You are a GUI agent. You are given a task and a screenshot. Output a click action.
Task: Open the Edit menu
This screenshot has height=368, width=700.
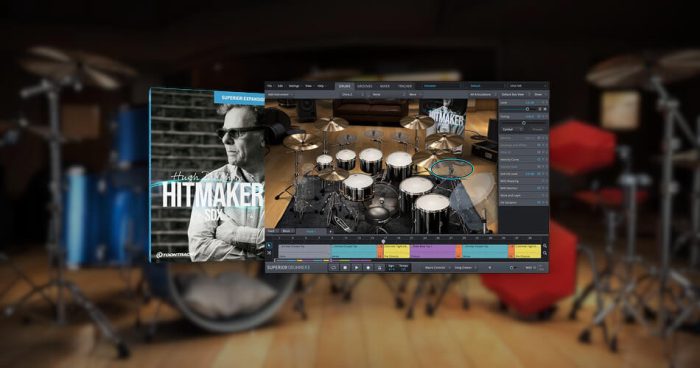pyautogui.click(x=280, y=86)
